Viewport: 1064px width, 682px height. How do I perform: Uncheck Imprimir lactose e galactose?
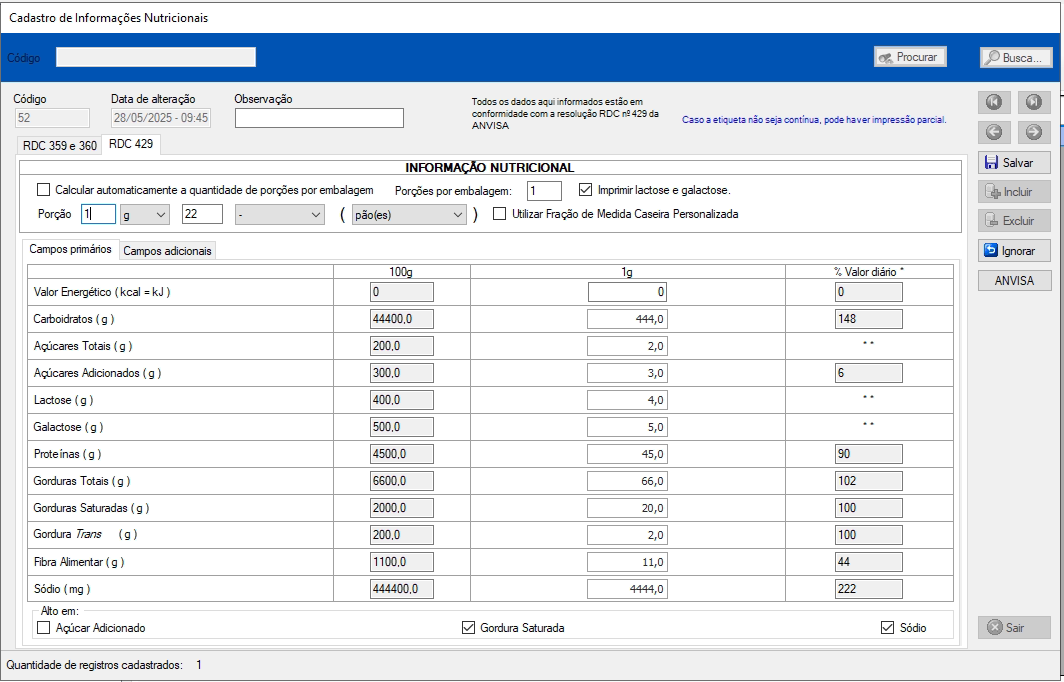pyautogui.click(x=586, y=190)
